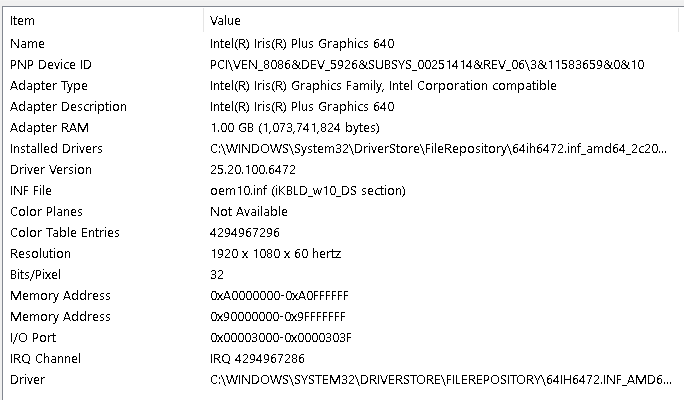The image size is (684, 400).
Task: Select the IRQ Channel row
Action: tap(341, 358)
